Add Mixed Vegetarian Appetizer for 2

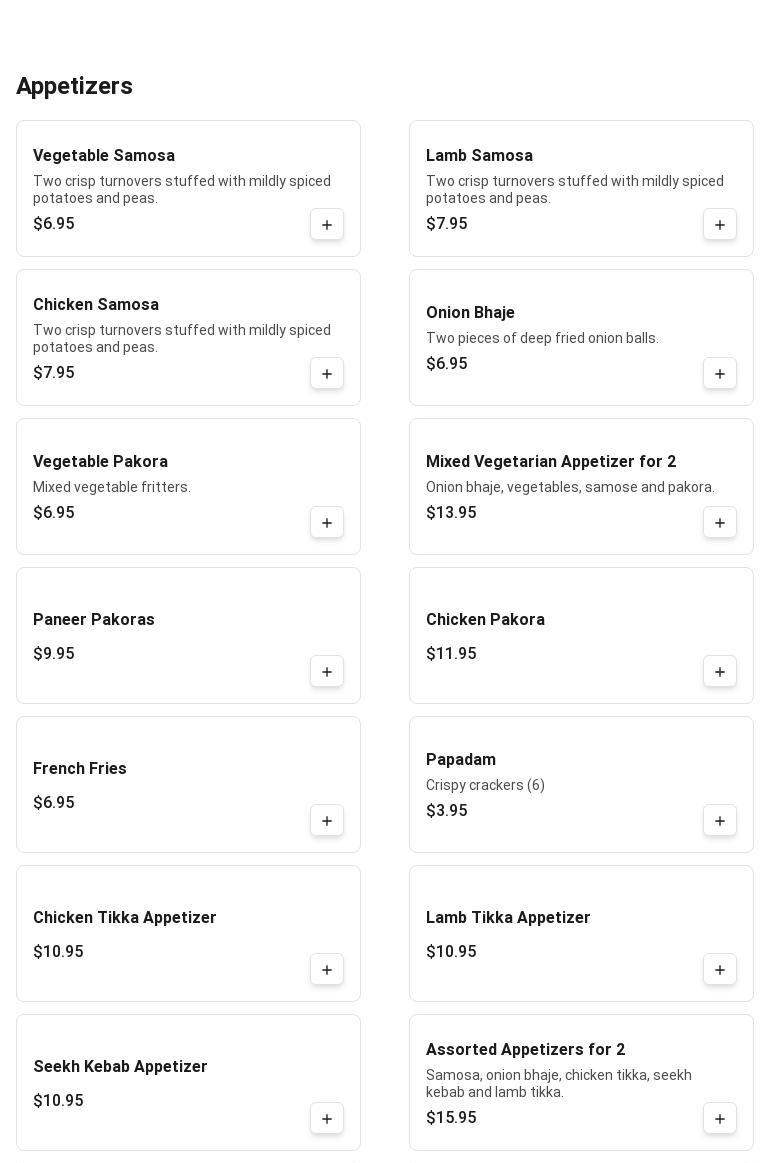click(x=720, y=523)
